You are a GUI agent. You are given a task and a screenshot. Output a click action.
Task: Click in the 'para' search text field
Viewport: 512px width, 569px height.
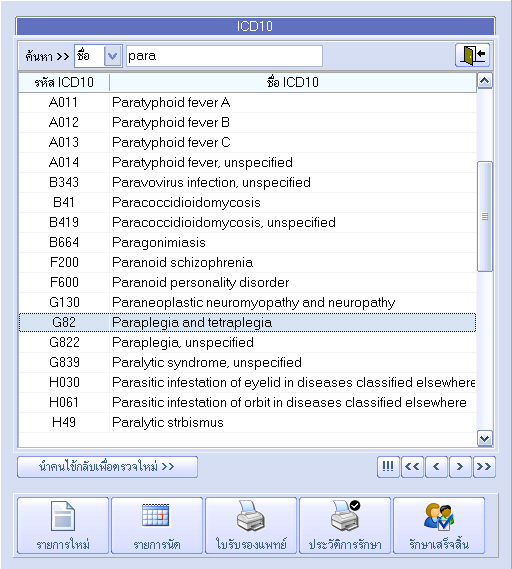(224, 56)
